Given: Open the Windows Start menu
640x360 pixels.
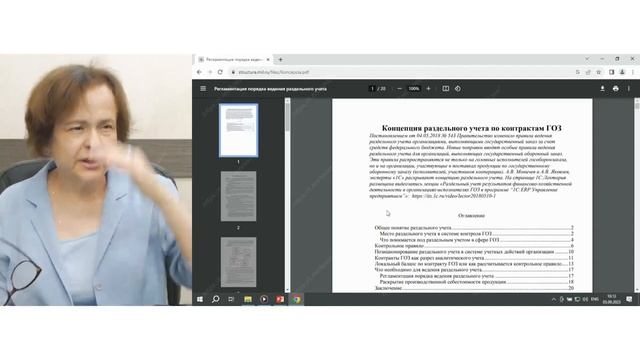Looking at the screenshot, I should (200, 299).
